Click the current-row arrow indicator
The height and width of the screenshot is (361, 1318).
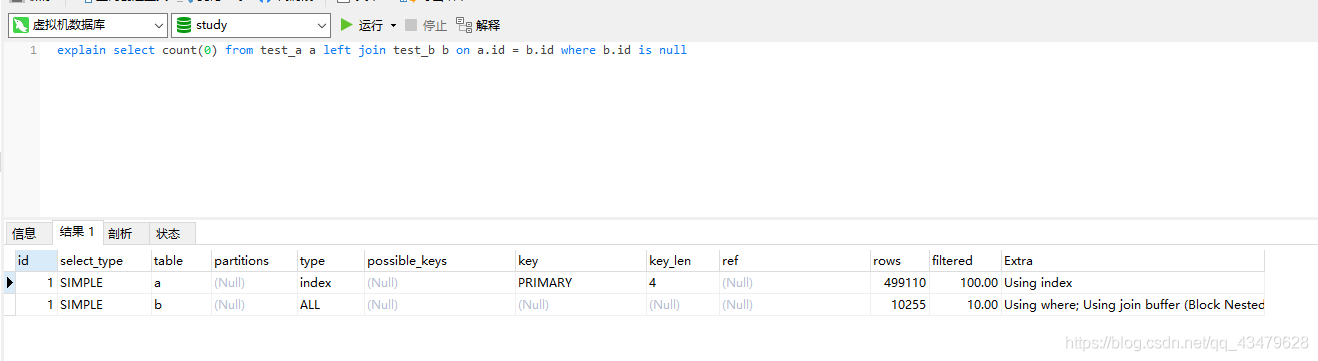tap(10, 283)
